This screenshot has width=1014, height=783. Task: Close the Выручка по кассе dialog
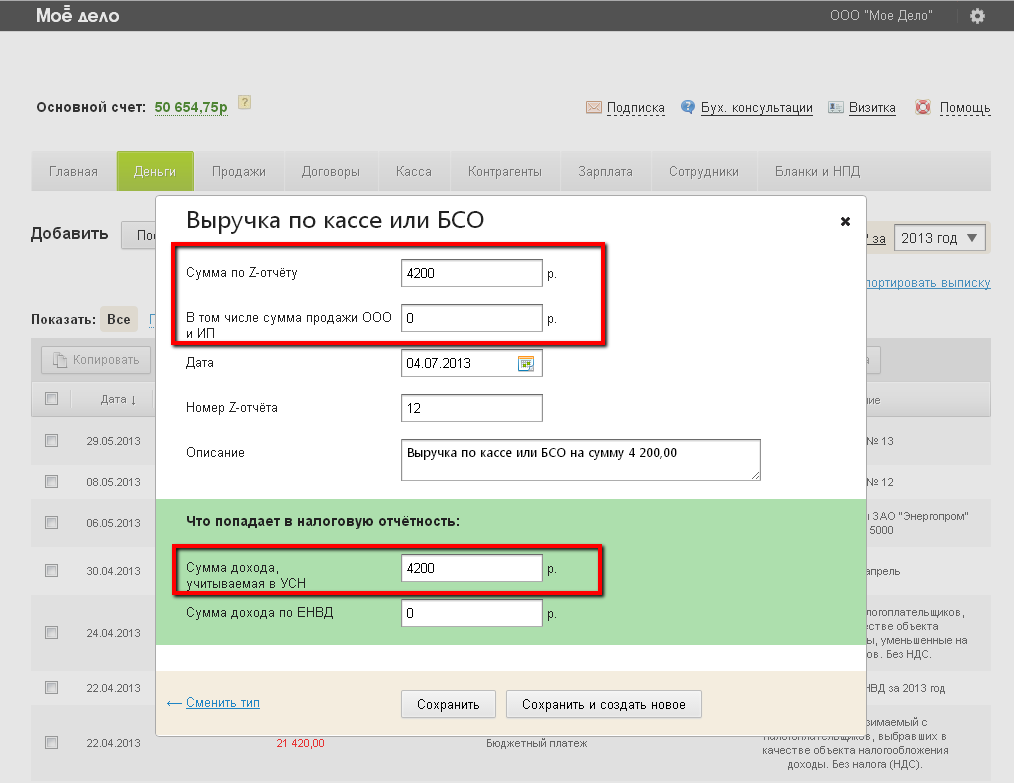pyautogui.click(x=845, y=221)
